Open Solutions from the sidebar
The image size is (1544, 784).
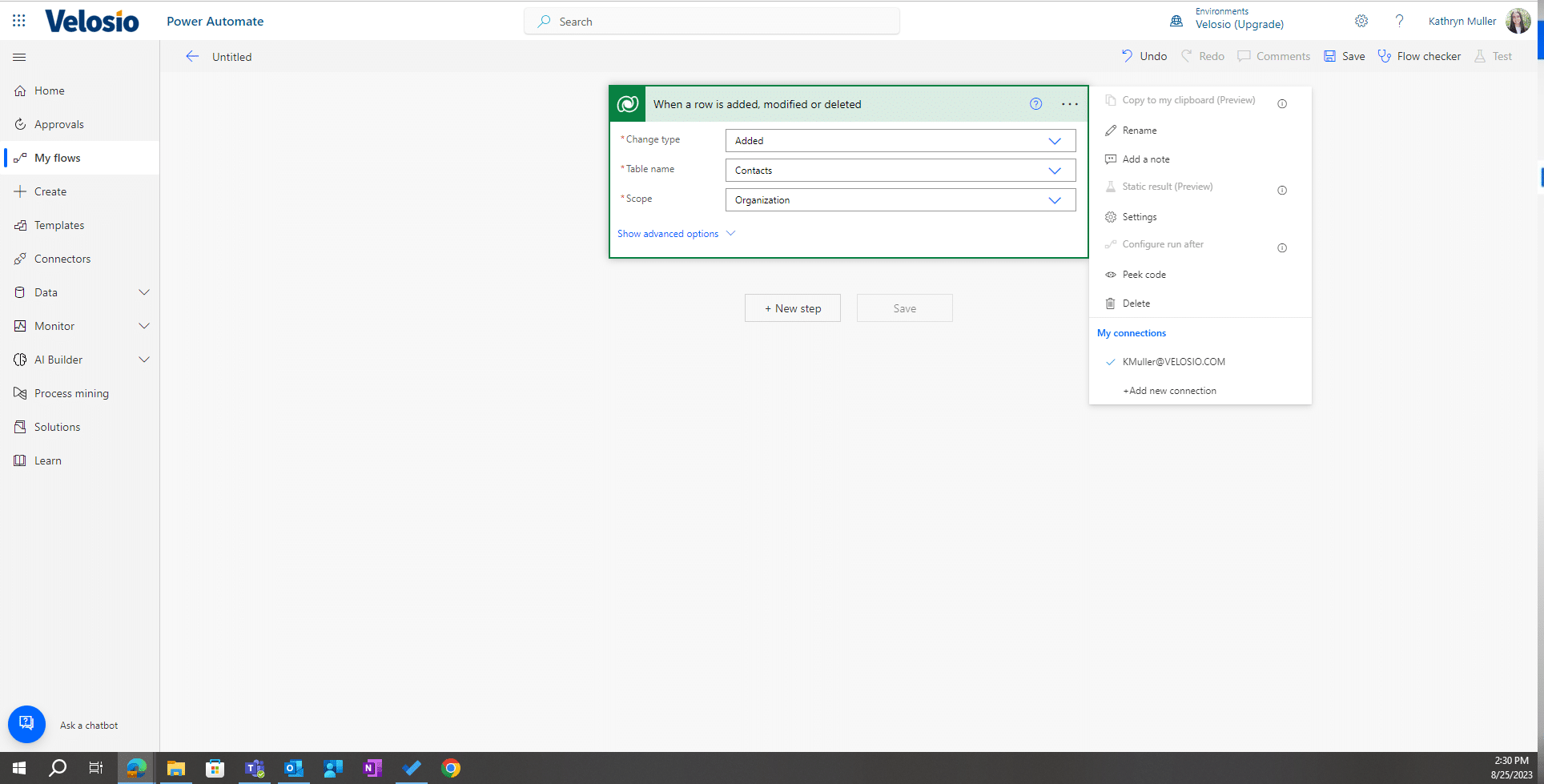pos(57,426)
